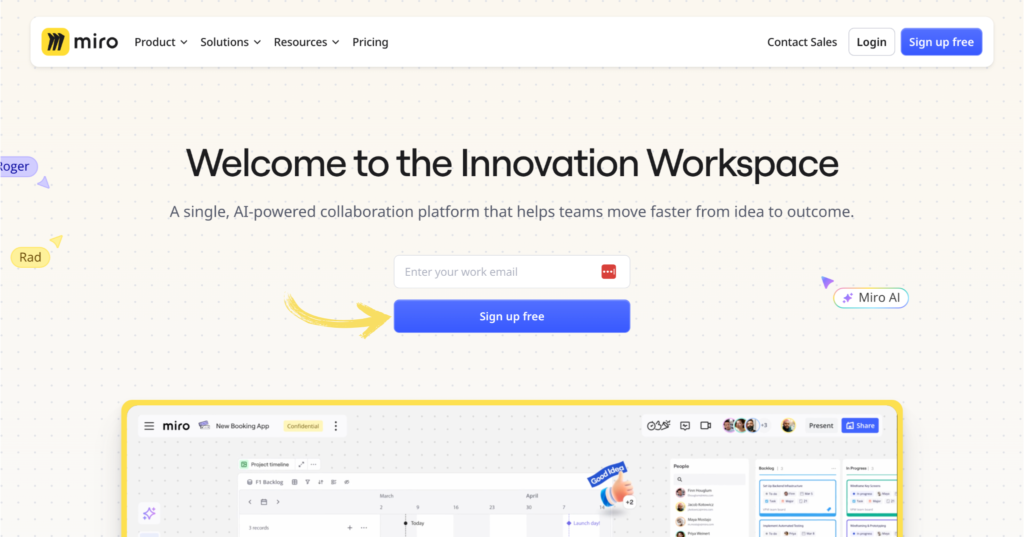Click the Present button in board preview
This screenshot has width=1024, height=537.
tap(821, 425)
